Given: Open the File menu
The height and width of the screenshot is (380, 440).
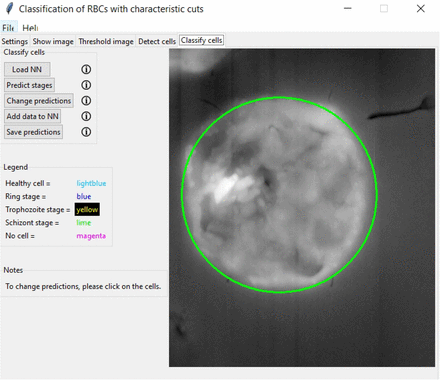Looking at the screenshot, I should coord(8,28).
